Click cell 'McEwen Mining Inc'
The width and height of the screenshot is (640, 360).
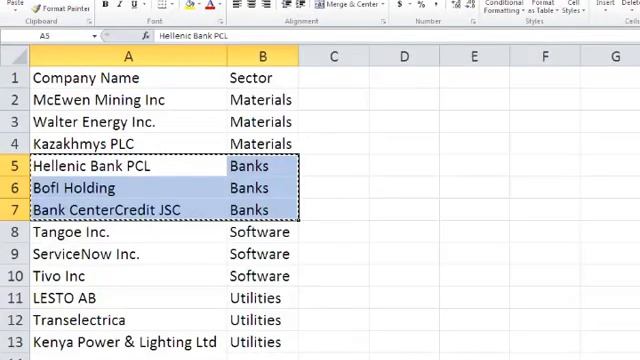[128, 100]
